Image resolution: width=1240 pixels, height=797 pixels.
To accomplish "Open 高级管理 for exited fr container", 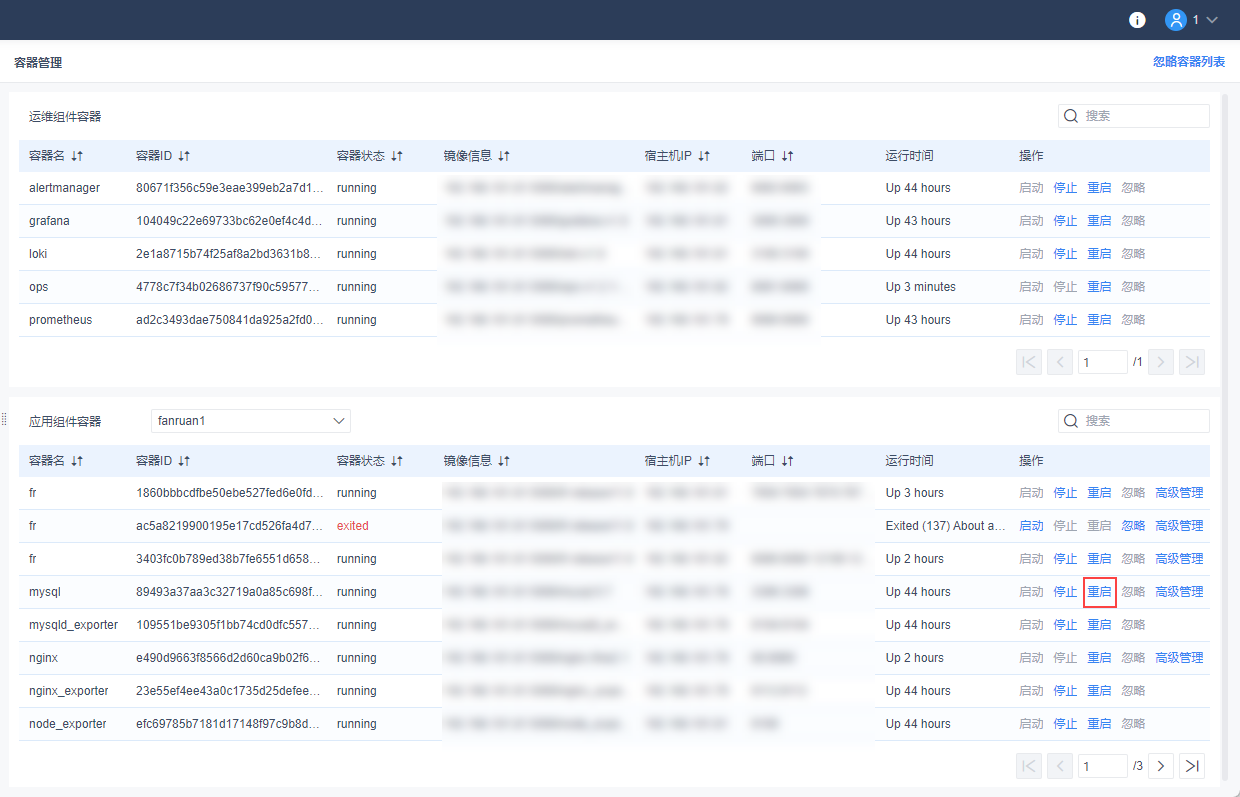I will click(x=1179, y=526).
